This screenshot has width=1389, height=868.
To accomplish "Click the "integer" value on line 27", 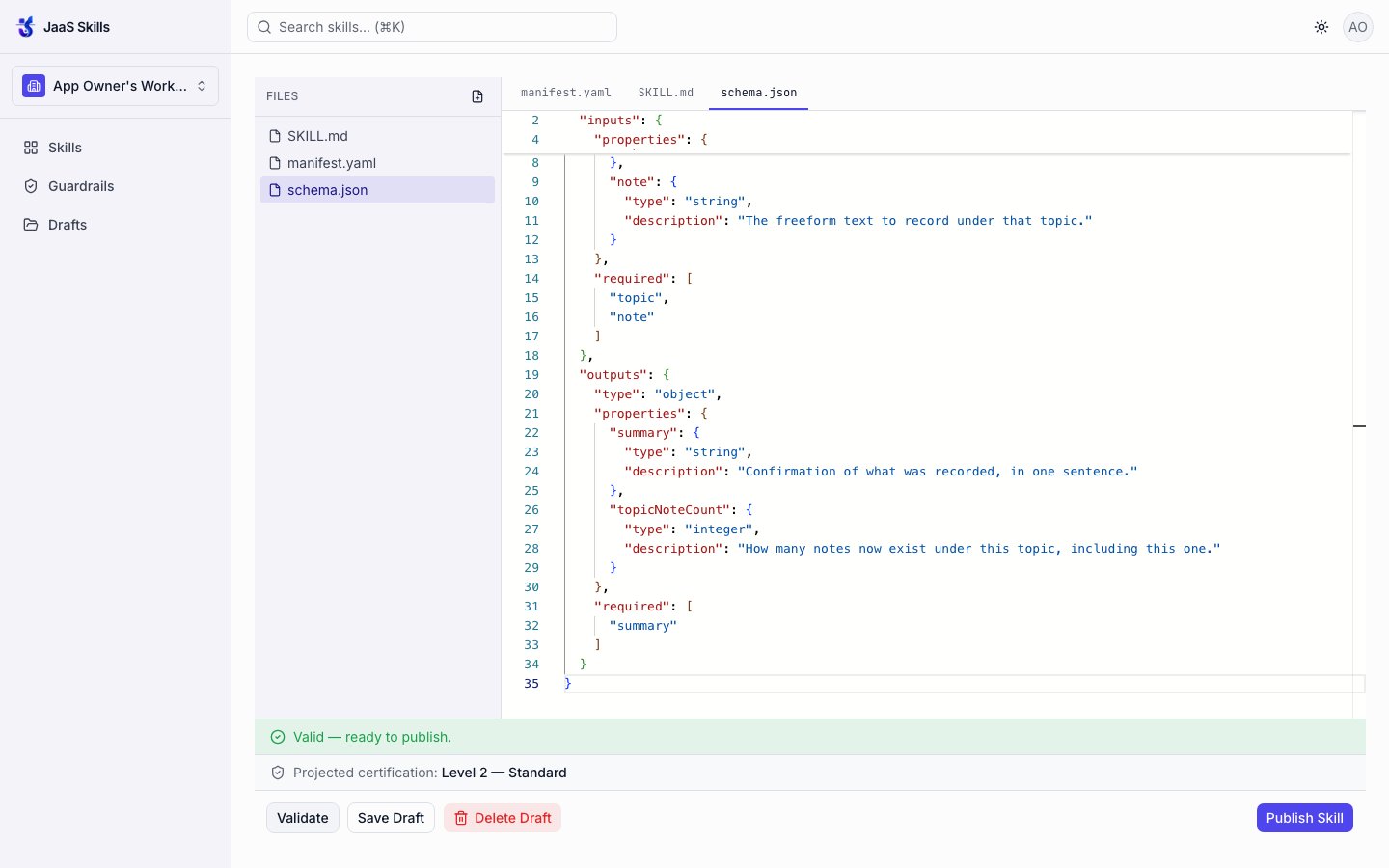I will 719,529.
